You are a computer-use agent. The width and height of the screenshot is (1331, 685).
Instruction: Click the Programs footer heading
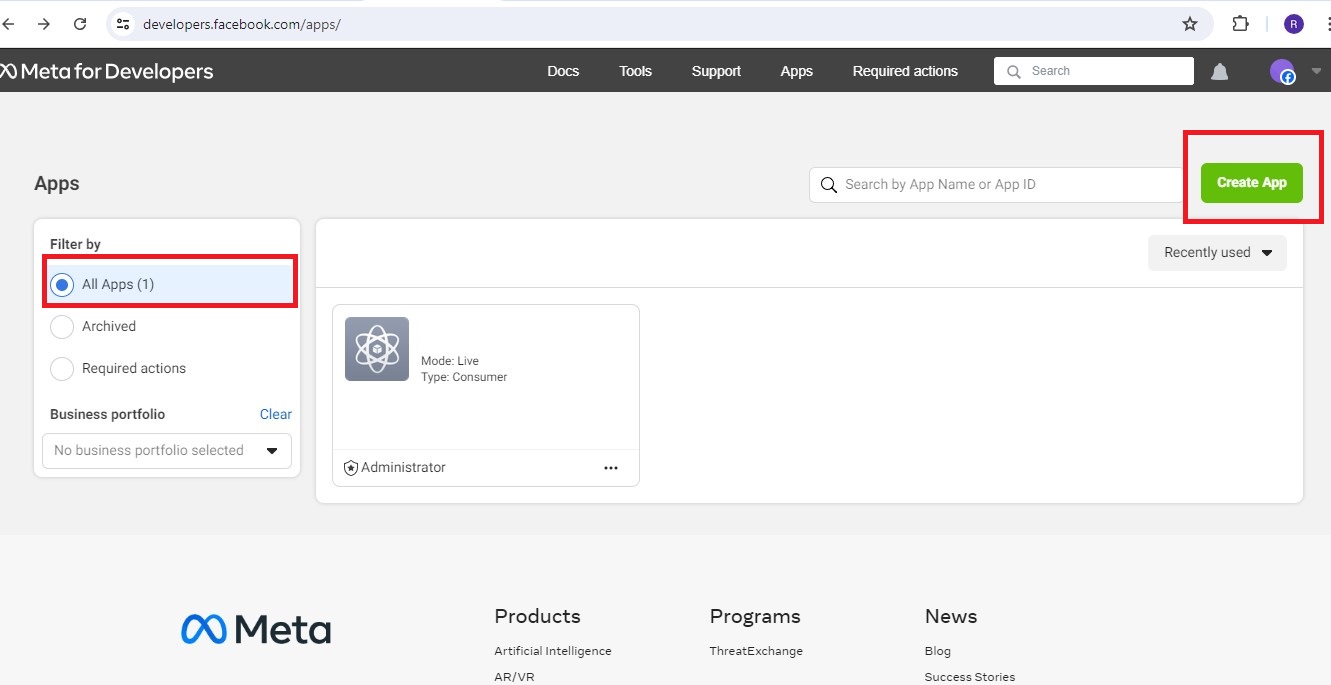click(x=755, y=616)
